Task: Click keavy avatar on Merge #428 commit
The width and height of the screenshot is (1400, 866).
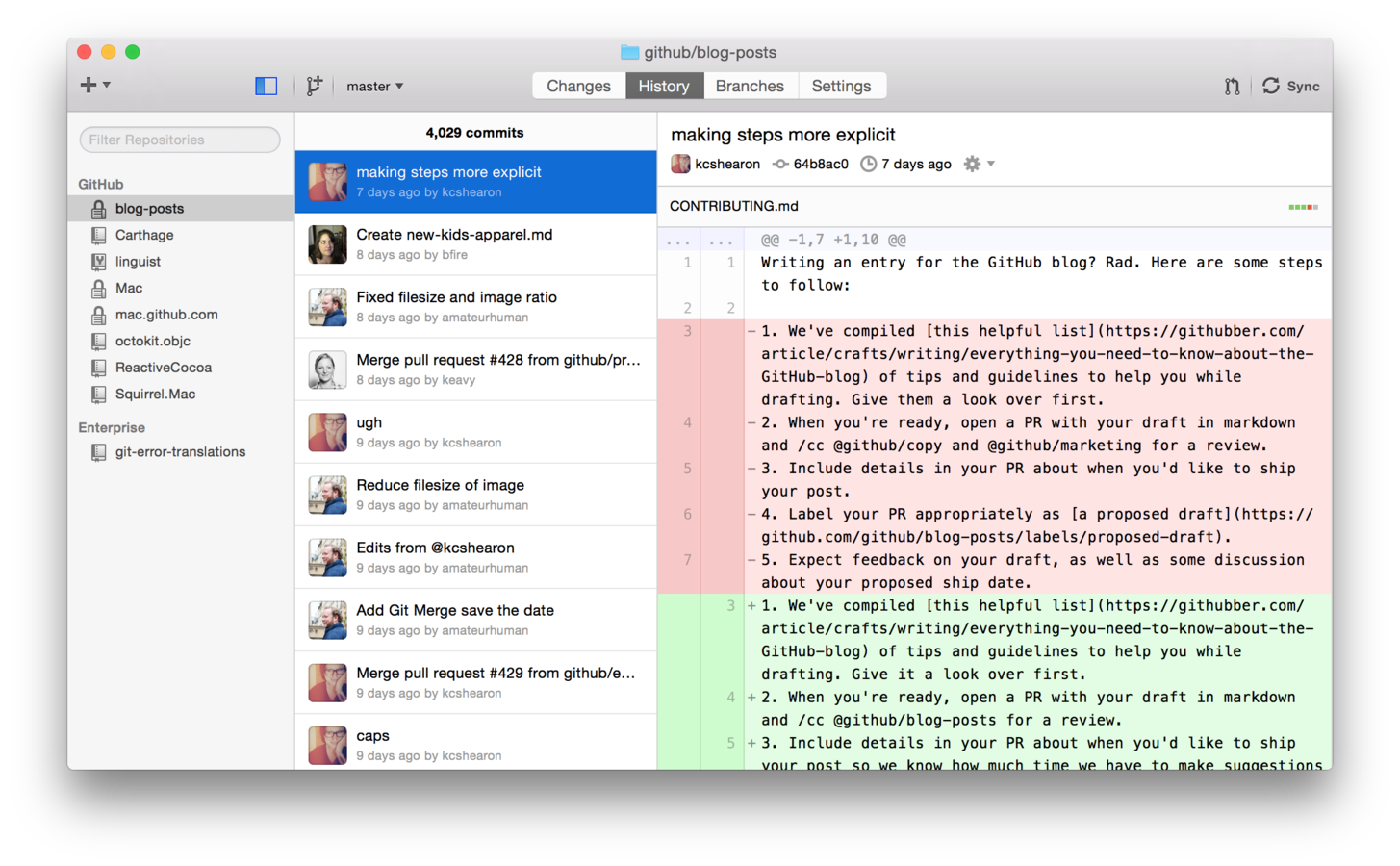Action: 327,369
